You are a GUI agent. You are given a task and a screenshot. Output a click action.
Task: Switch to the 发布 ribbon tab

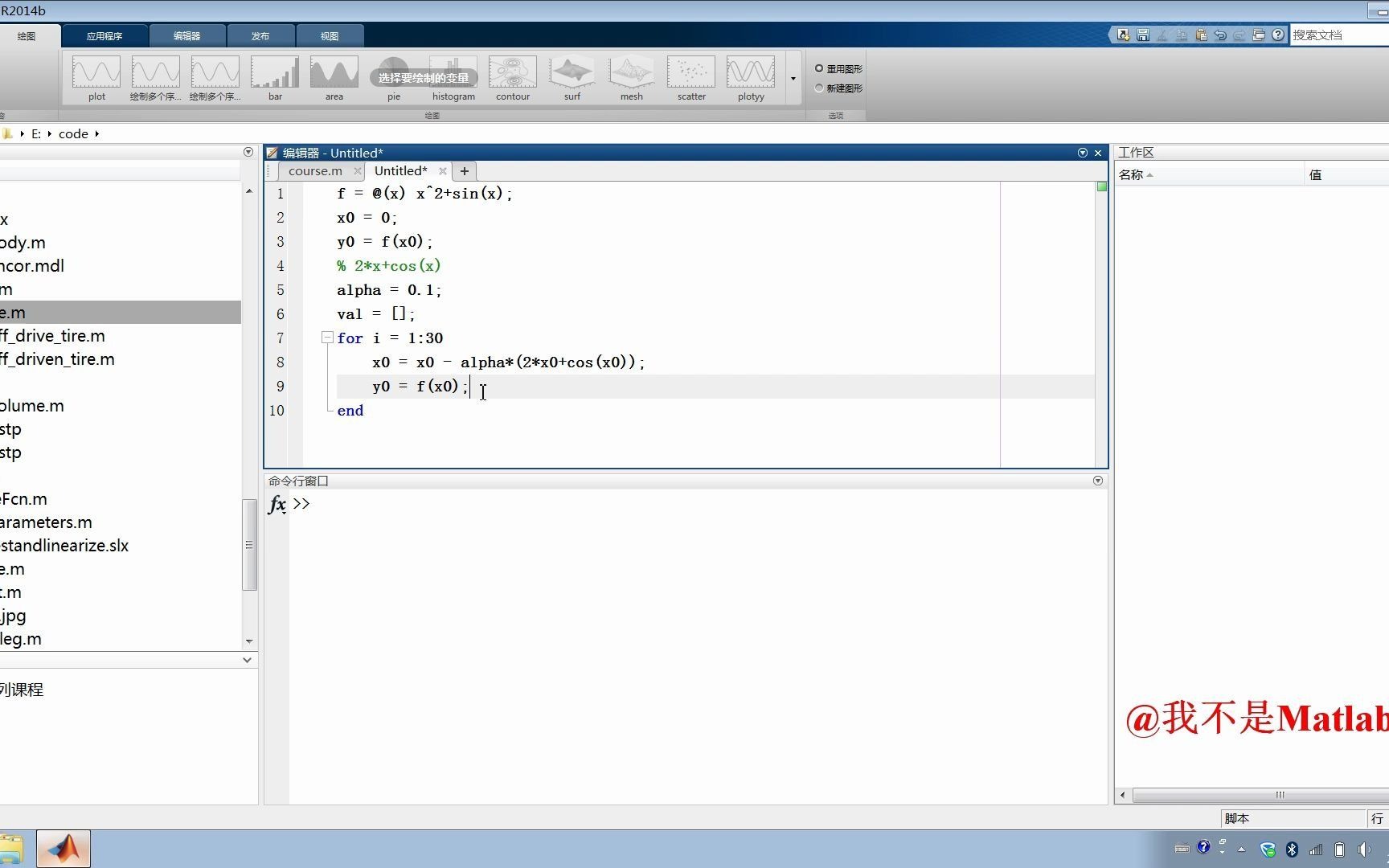click(x=260, y=36)
